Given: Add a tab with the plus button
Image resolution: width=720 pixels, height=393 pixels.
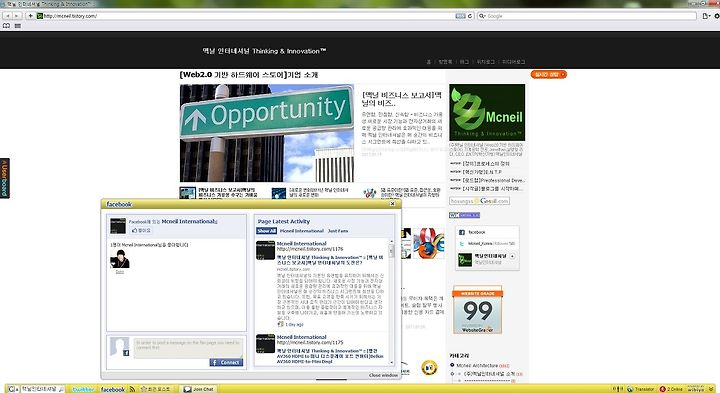Looking at the screenshot, I should [x=30, y=16].
